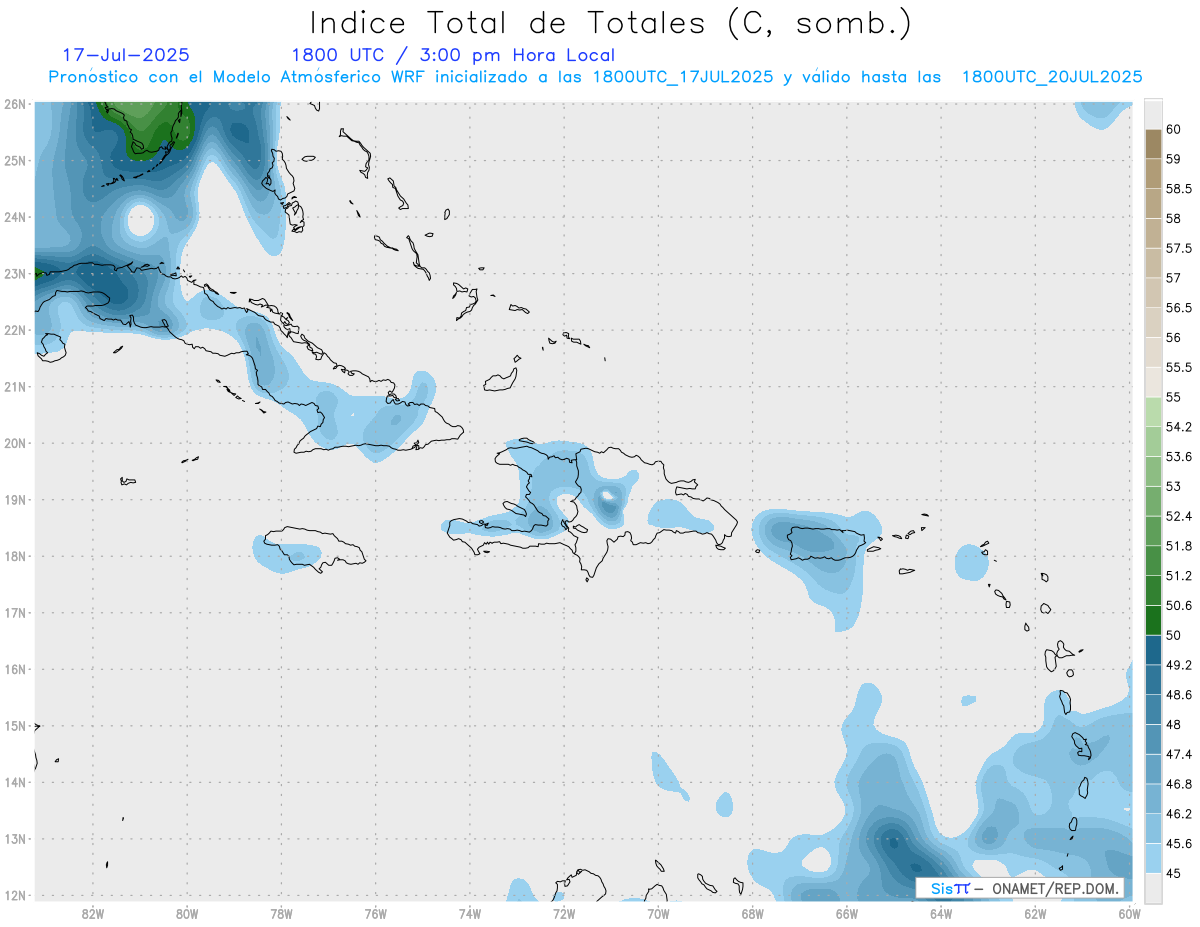Click the longitude label "74W"

pos(470,913)
